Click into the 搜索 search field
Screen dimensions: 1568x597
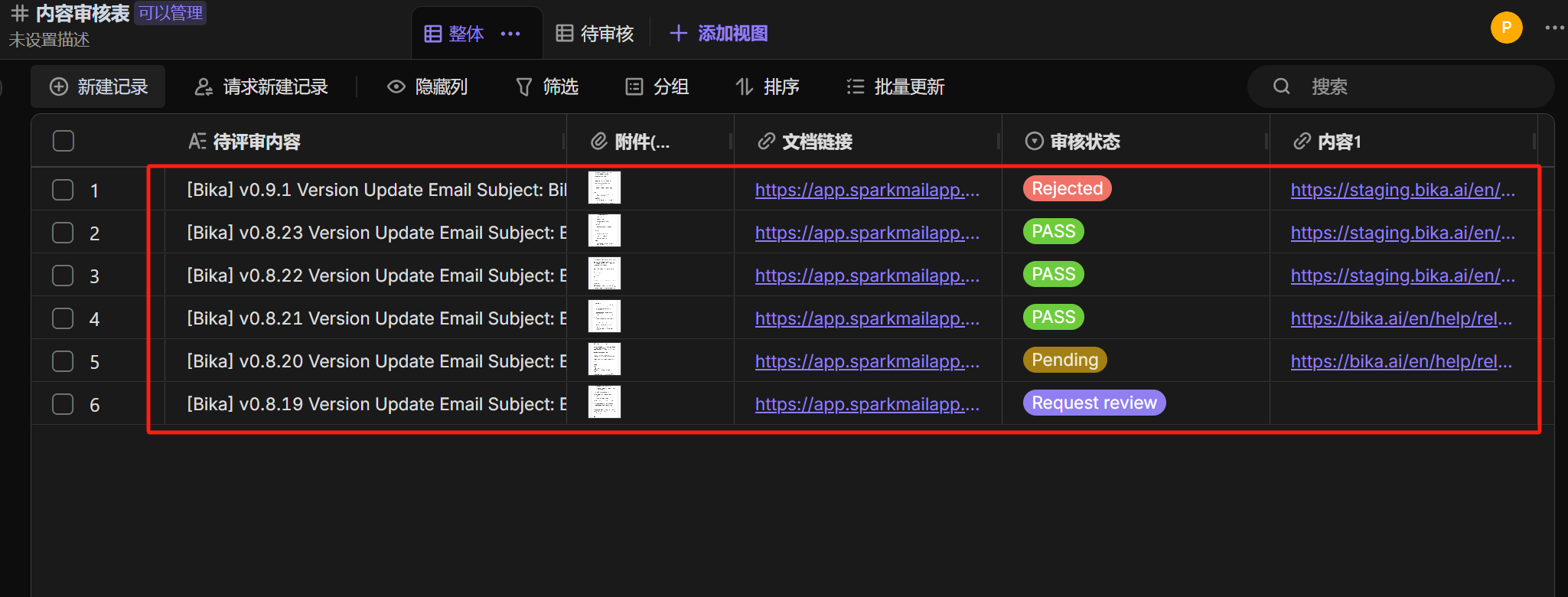[x=1400, y=86]
